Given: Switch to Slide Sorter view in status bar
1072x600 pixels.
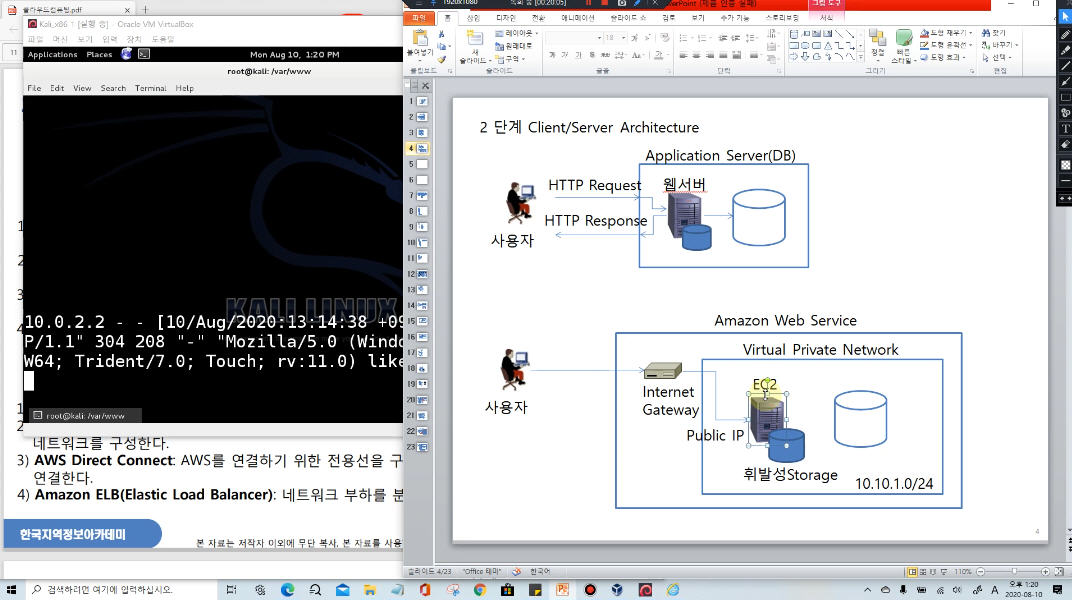Looking at the screenshot, I should tap(923, 571).
